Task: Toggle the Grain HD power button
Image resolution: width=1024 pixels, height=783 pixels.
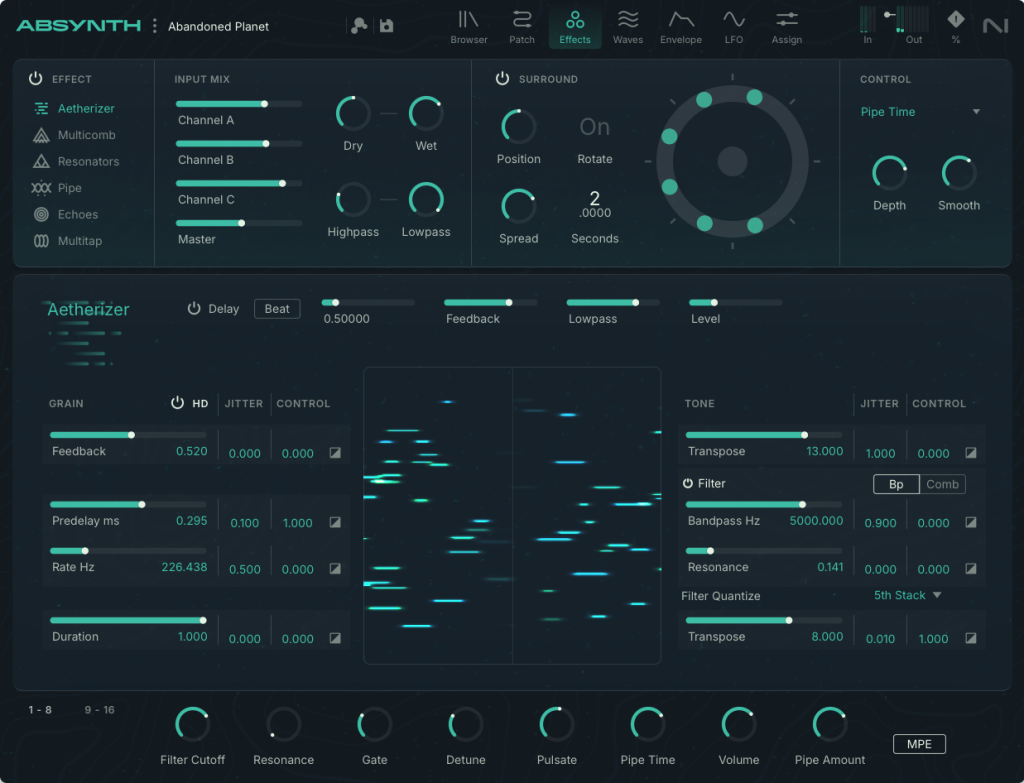Action: [x=177, y=403]
